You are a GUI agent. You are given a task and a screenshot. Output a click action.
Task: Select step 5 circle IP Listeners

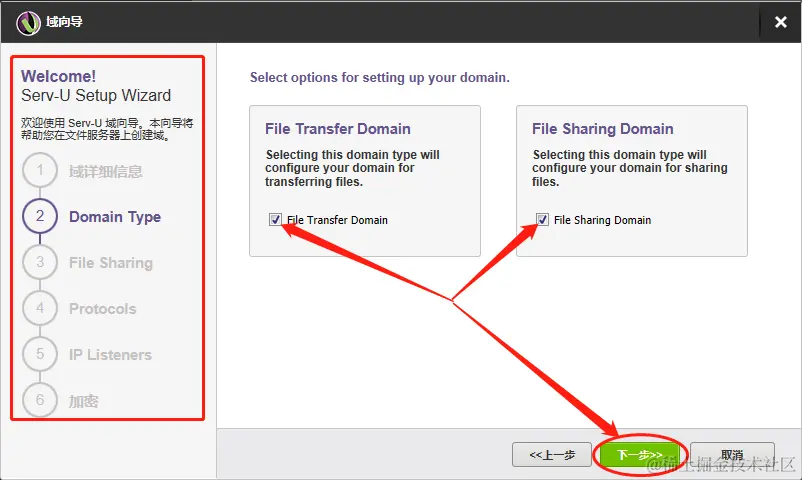pos(40,354)
